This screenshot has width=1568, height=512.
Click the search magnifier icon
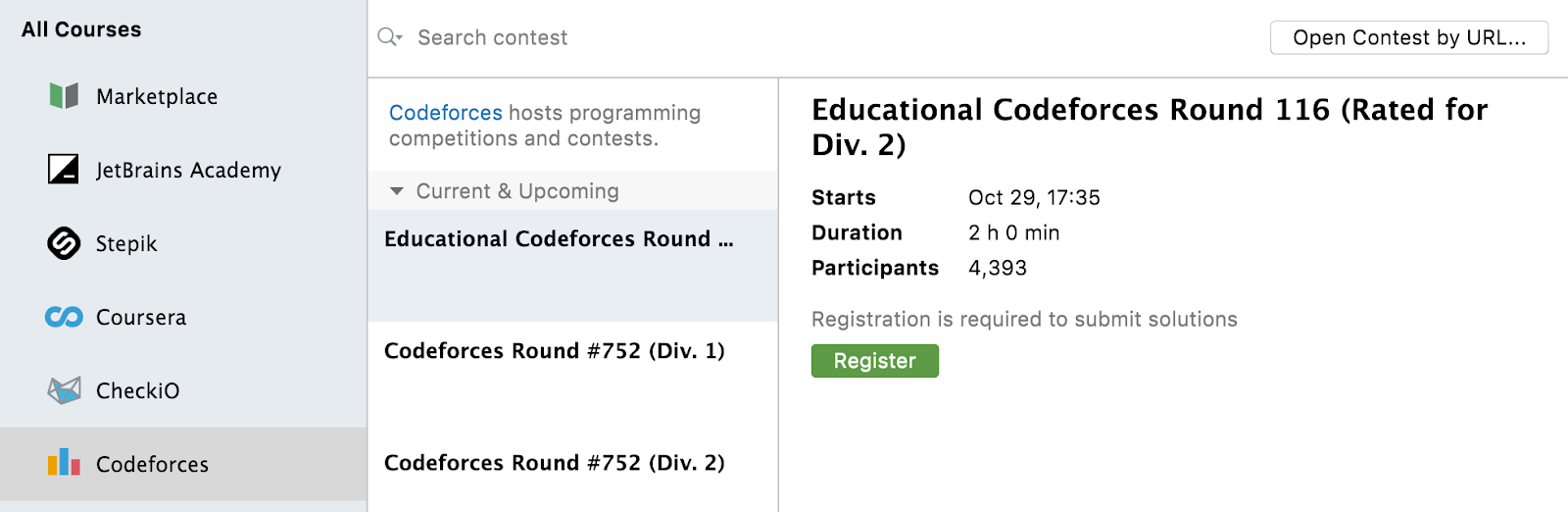[x=389, y=37]
